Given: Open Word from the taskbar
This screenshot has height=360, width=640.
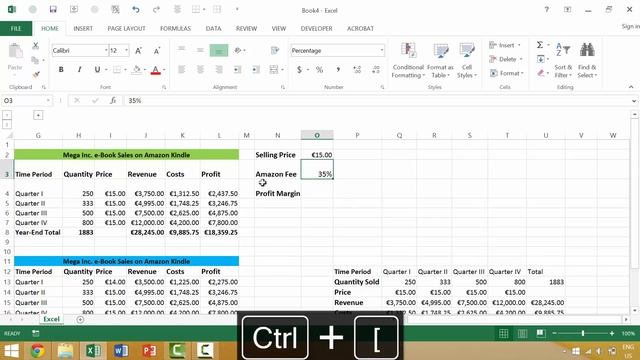Looking at the screenshot, I should [121, 351].
